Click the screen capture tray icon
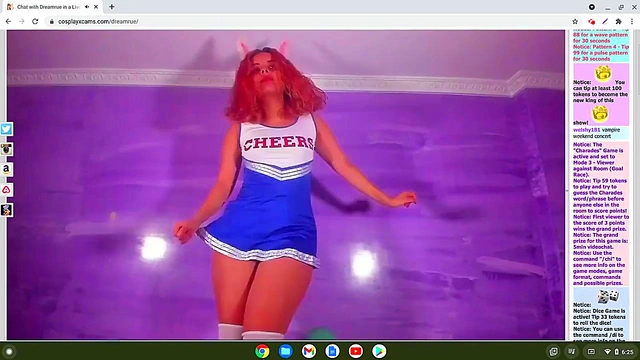Viewport: 640px width, 360px height. coord(553,351)
